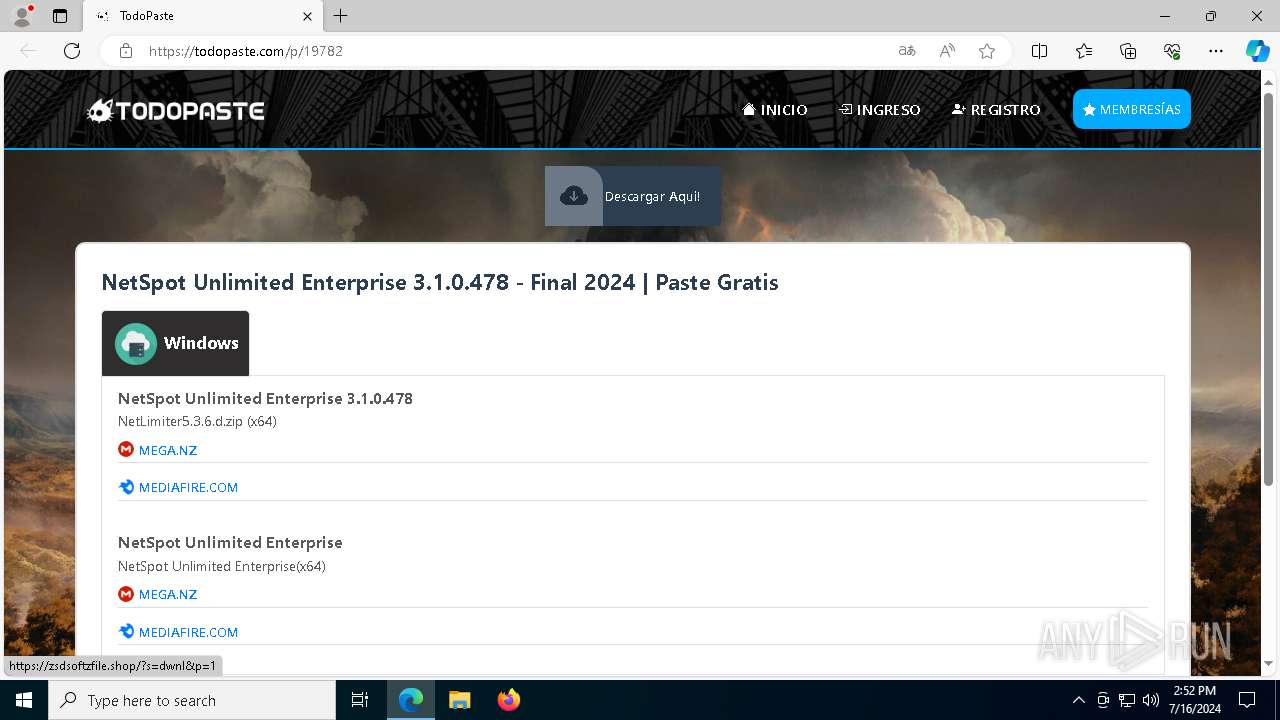Click the MEMBRESÍAS button
The height and width of the screenshot is (720, 1280).
pyautogui.click(x=1131, y=109)
